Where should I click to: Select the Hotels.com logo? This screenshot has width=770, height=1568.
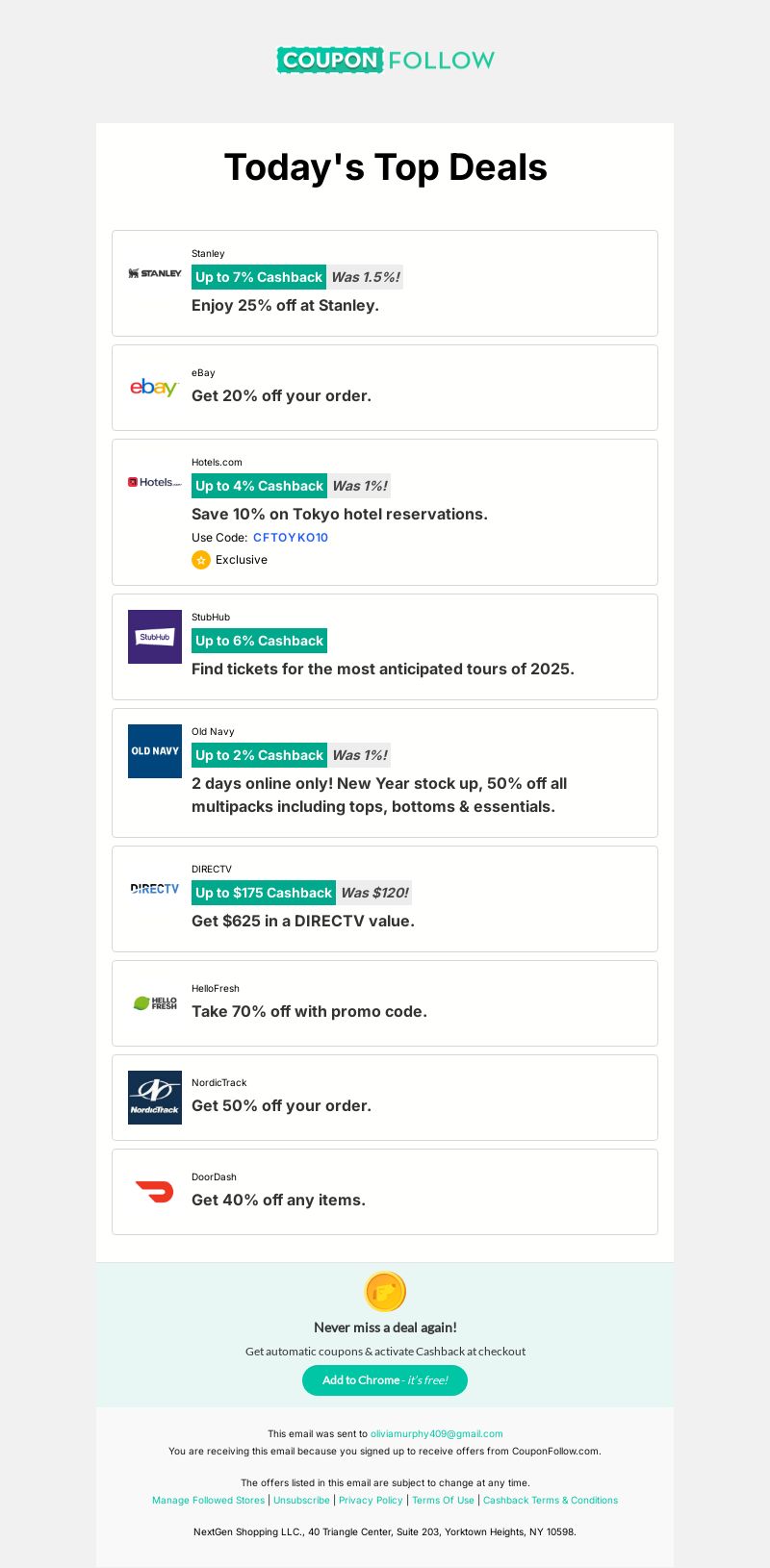(155, 482)
